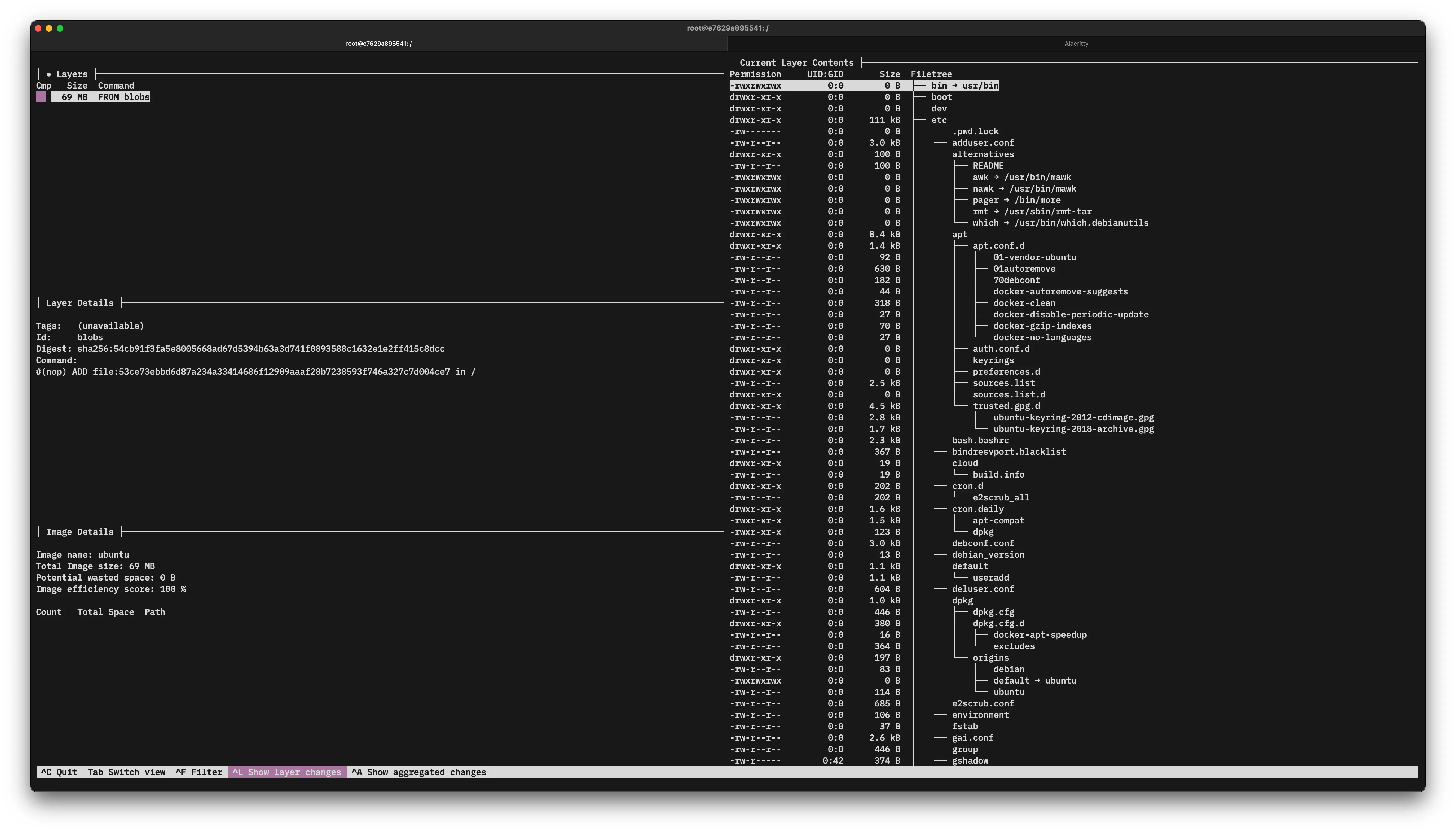Click the yellow minimize window button
The image size is (1456, 832).
pyautogui.click(x=49, y=28)
